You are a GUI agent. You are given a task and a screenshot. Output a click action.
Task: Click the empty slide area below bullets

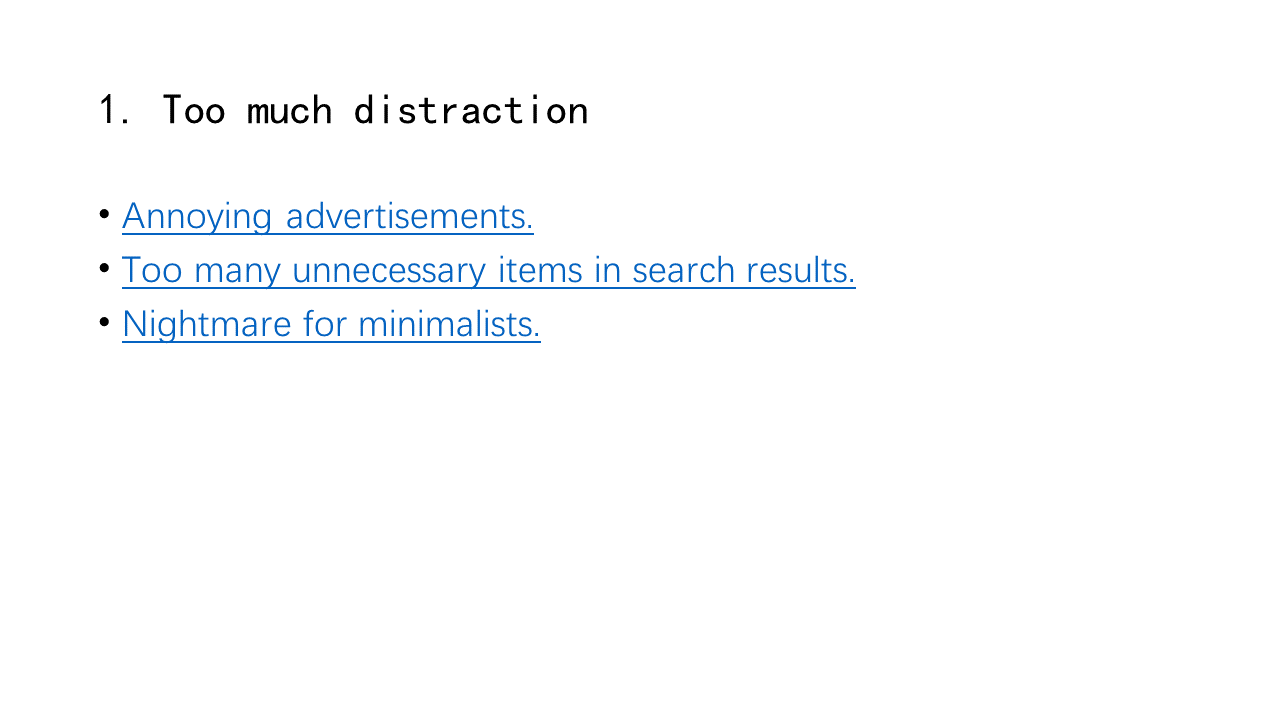point(640,530)
